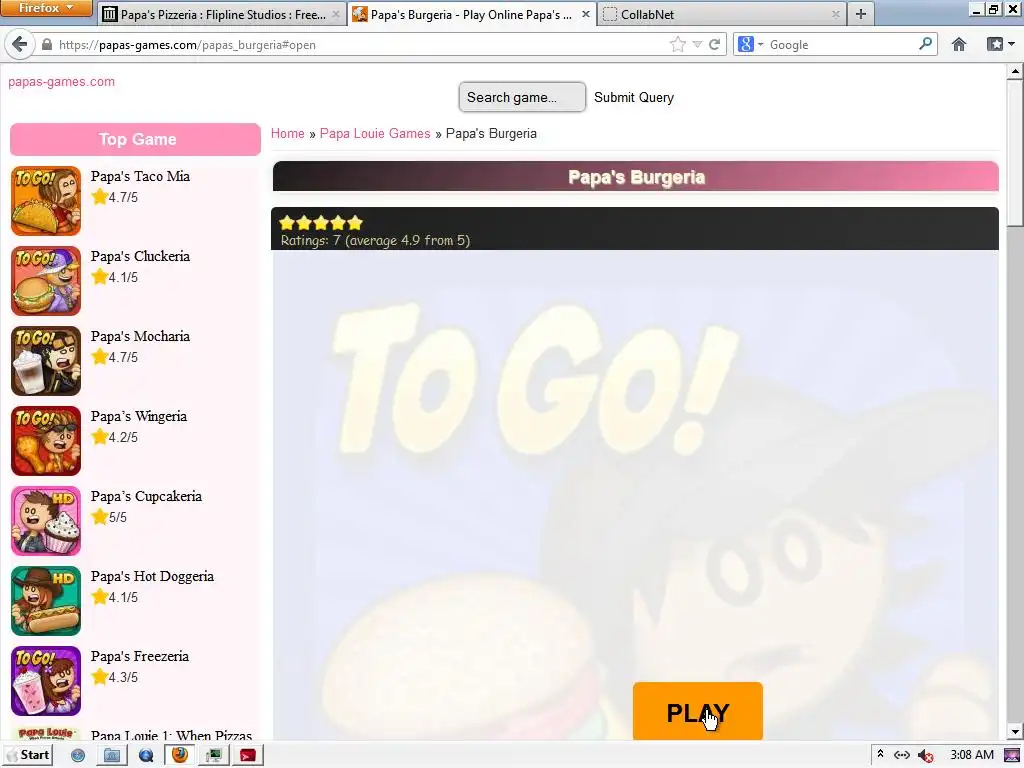Viewport: 1024px width, 768px height.
Task: Open the bookmarks menu button
Action: click(x=1000, y=44)
